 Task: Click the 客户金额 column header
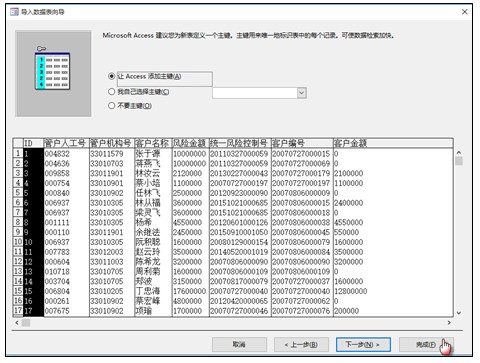[x=393, y=143]
